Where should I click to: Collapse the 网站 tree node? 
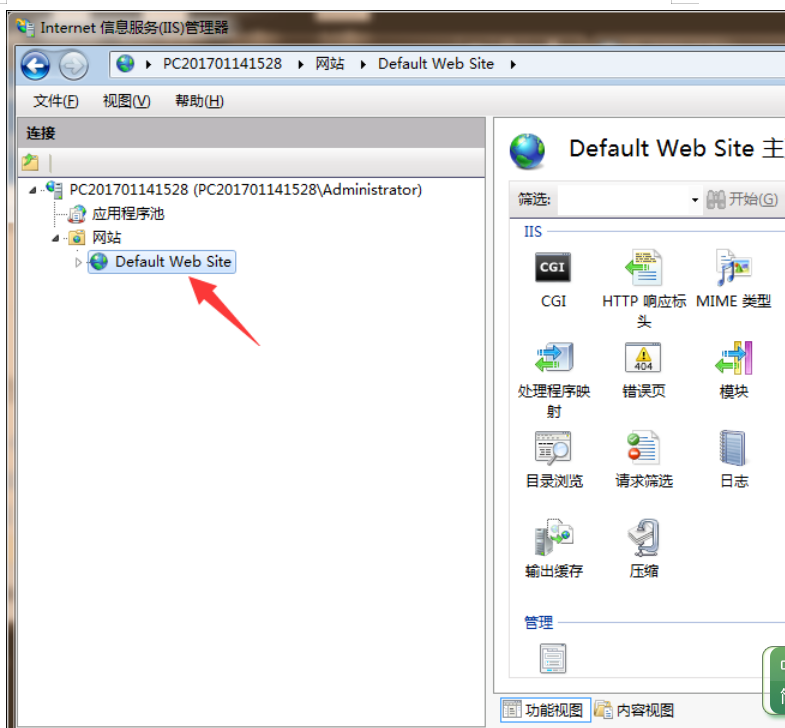56,238
